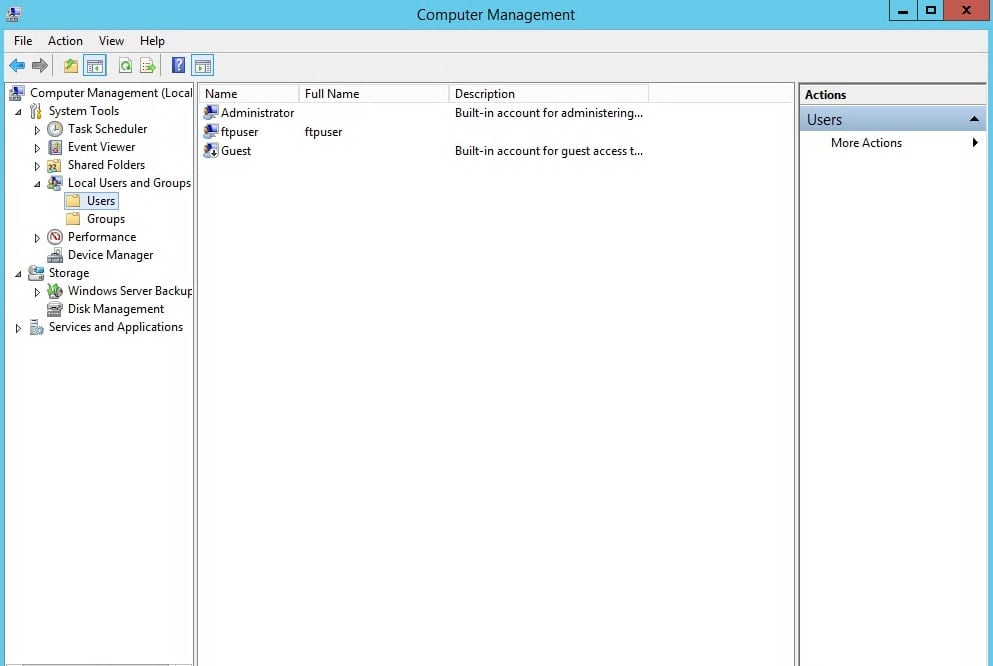Open Help via blue question-mark icon
Viewport: 993px width, 666px height.
pos(179,65)
